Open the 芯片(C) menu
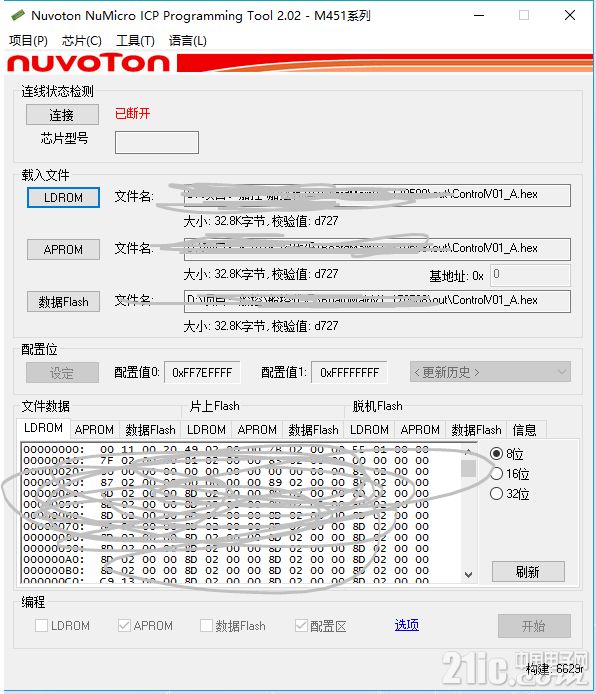596x694 pixels. point(82,41)
